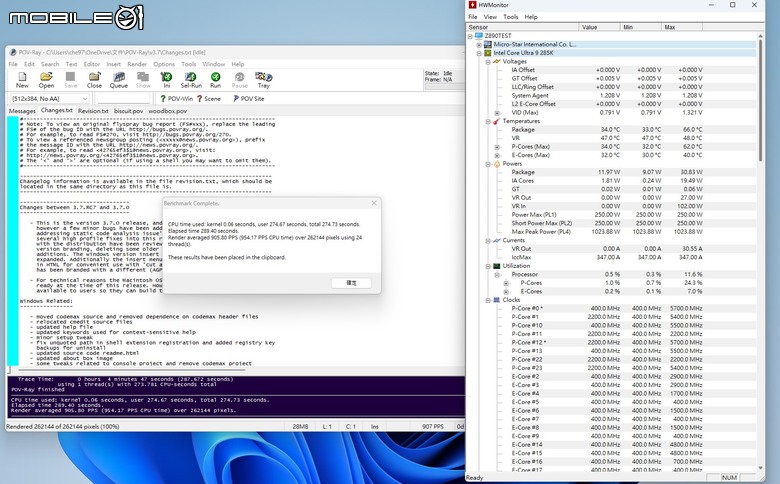Open a file with the Open toolbar icon
Screen dimensions: 780x484
pyautogui.click(x=46, y=80)
